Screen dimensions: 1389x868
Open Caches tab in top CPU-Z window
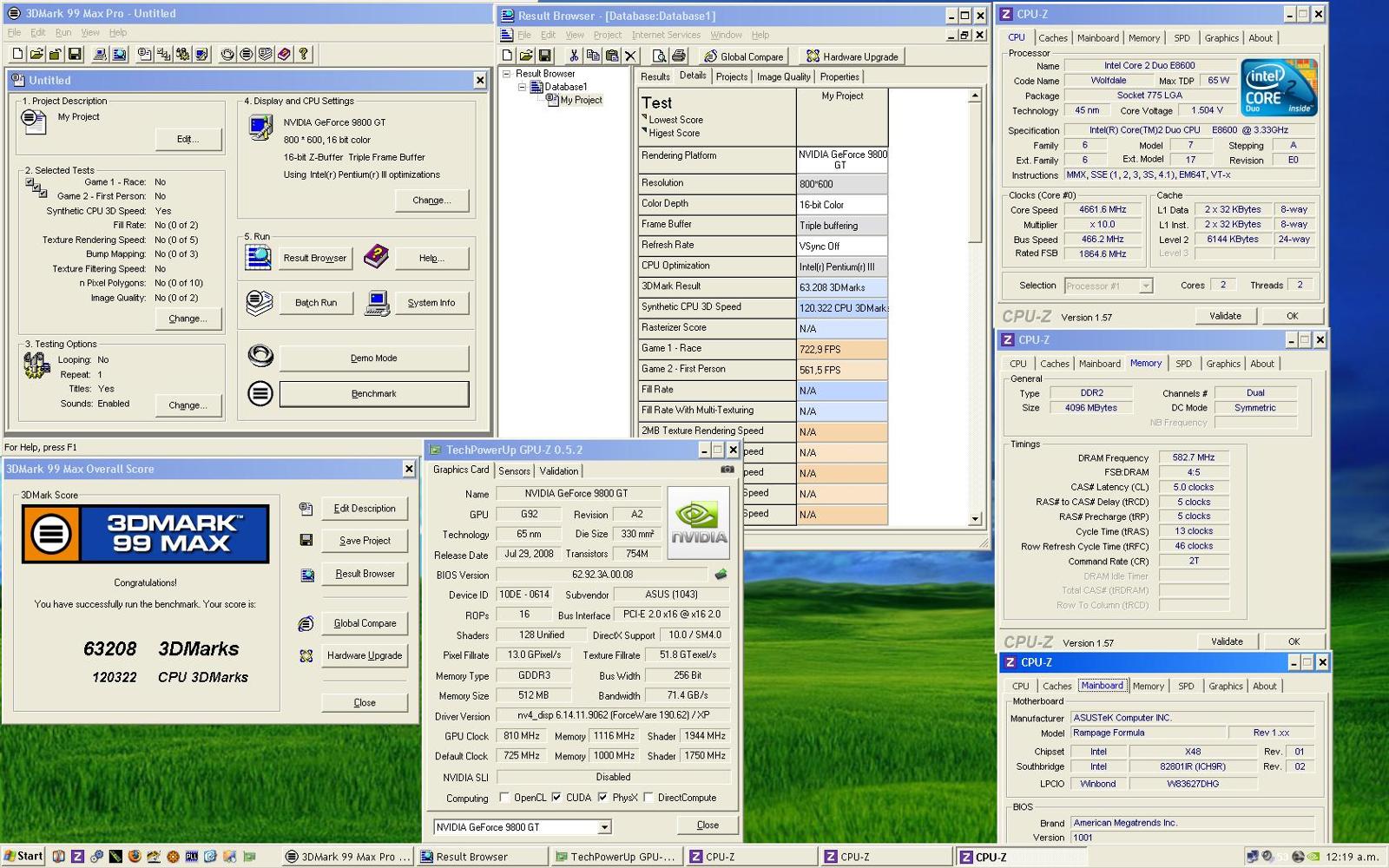pos(1053,38)
